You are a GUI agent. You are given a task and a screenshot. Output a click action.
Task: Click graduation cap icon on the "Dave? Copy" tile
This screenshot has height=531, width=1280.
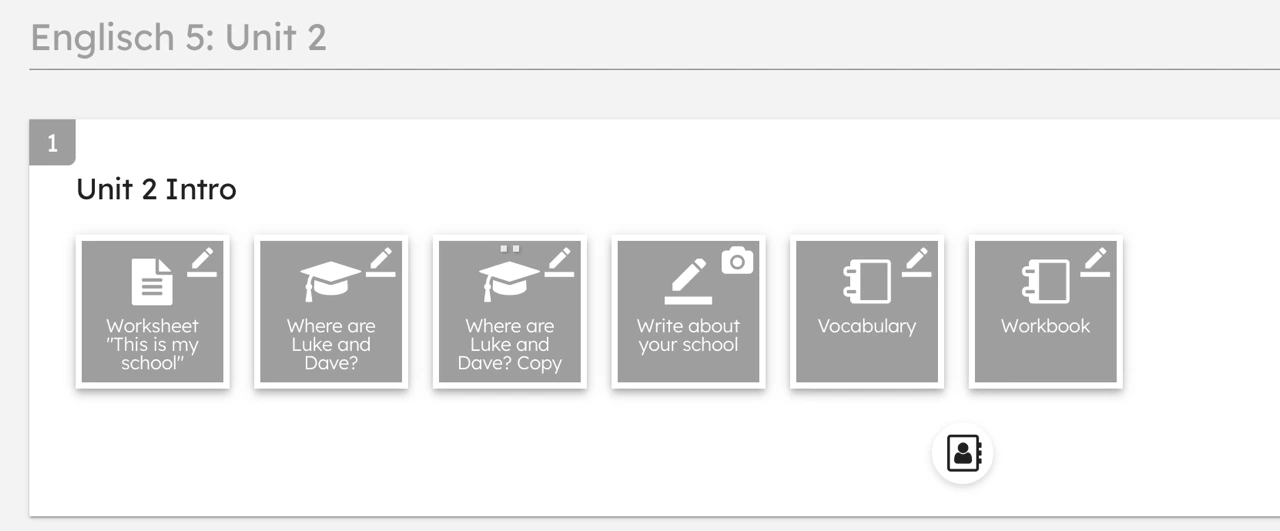pyautogui.click(x=509, y=282)
